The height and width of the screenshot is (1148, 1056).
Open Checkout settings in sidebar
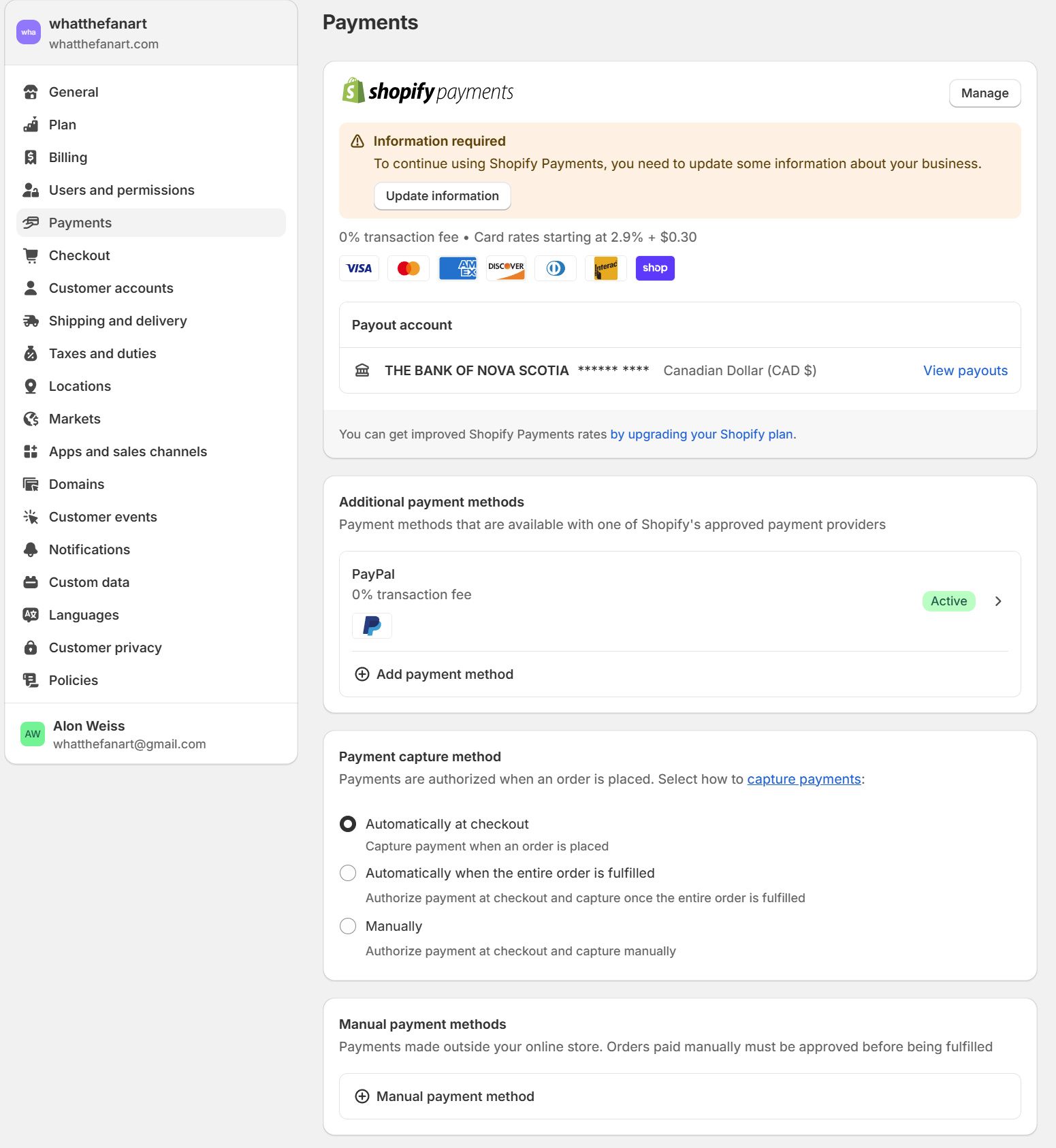tap(79, 255)
